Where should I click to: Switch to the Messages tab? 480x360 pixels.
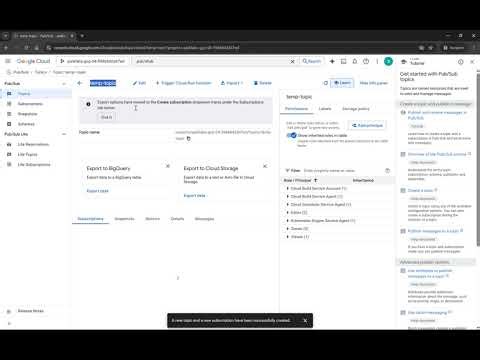click(204, 219)
